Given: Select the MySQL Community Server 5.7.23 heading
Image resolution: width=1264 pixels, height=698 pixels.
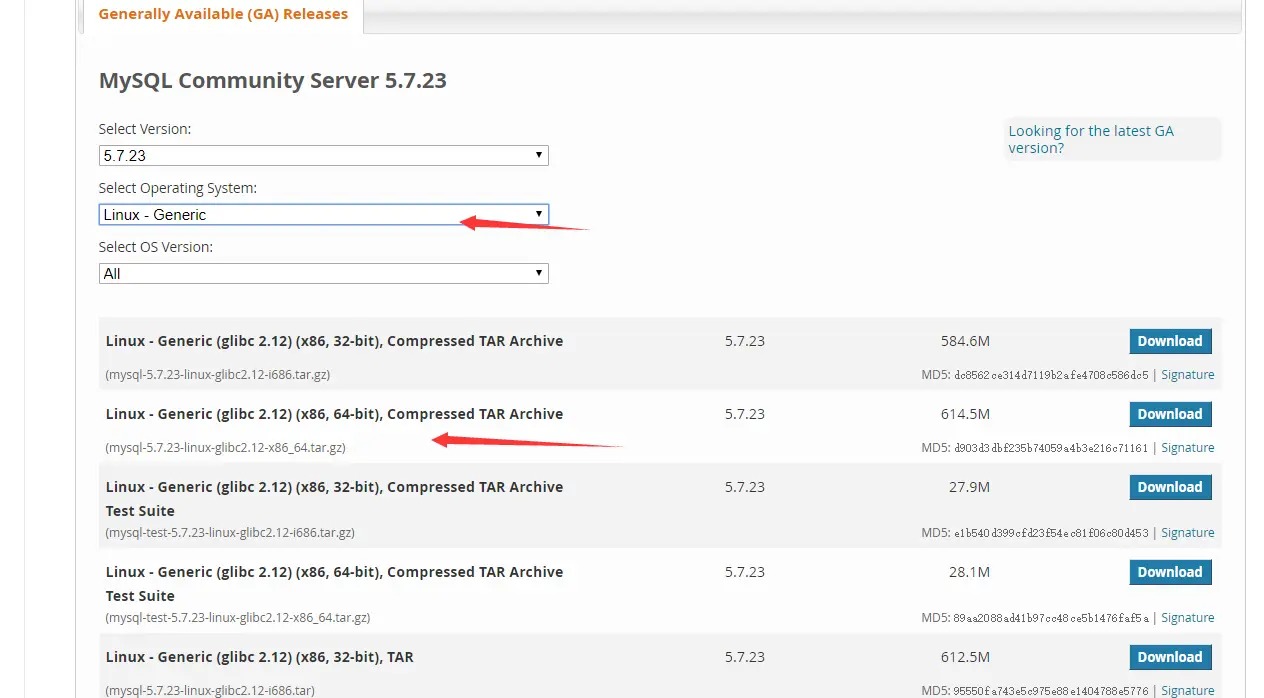Looking at the screenshot, I should (273, 81).
